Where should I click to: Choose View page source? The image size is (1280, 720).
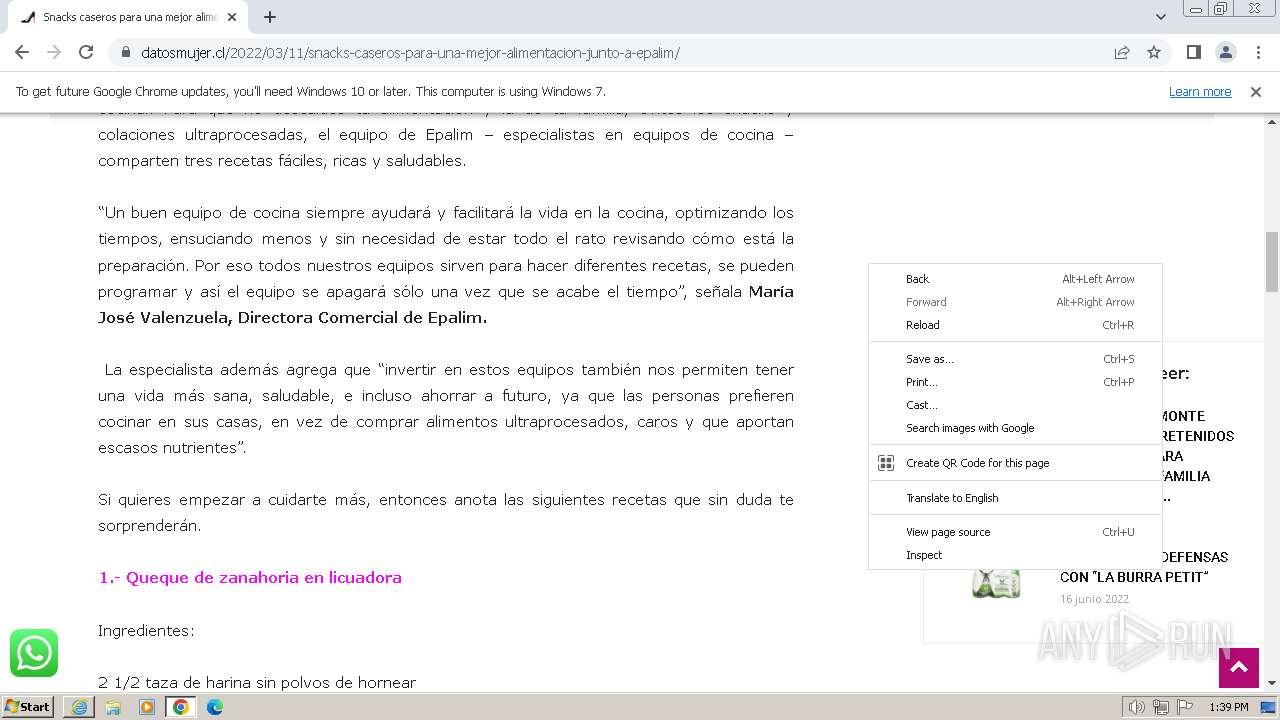point(1015,532)
